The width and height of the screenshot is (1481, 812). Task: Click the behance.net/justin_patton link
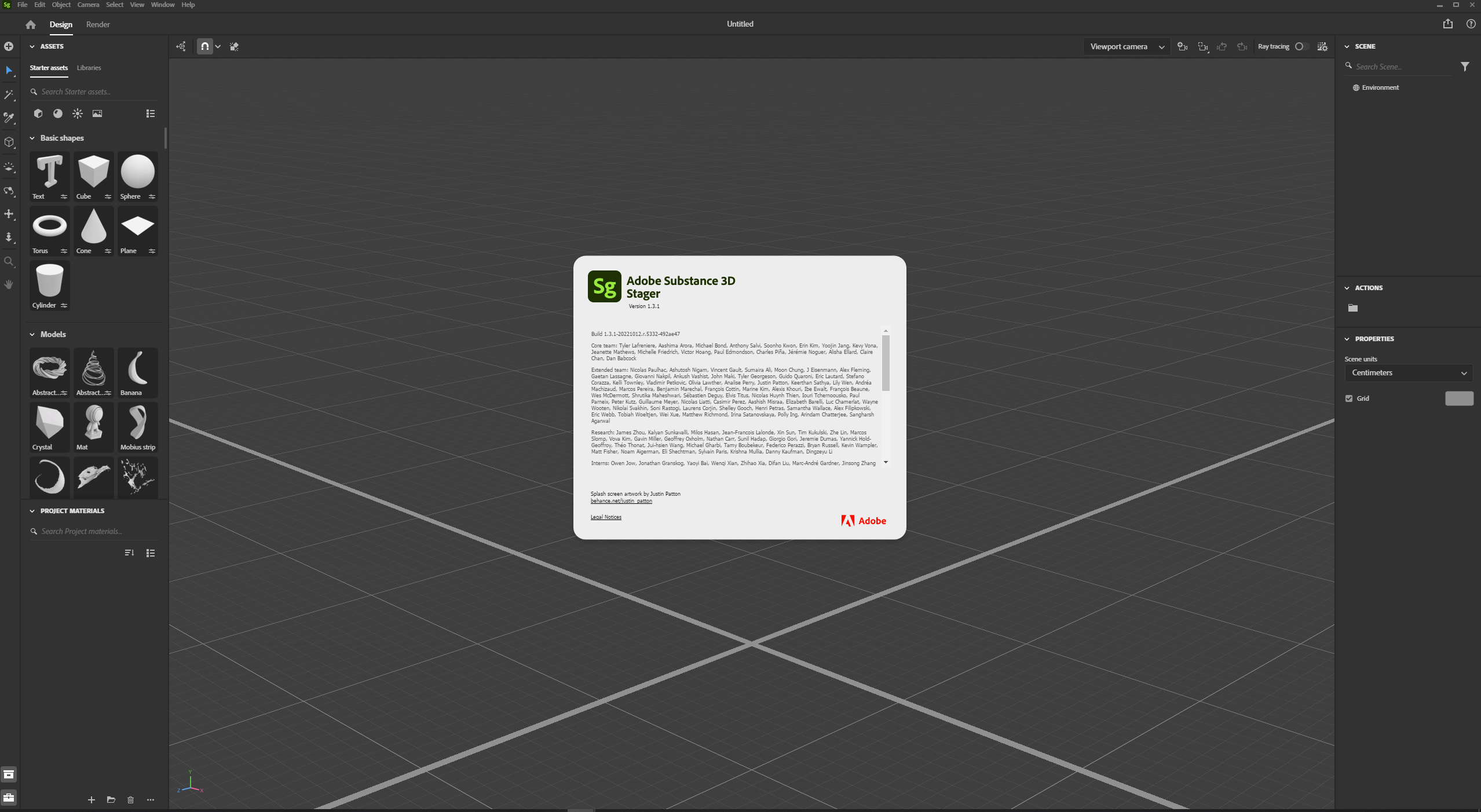click(x=621, y=501)
